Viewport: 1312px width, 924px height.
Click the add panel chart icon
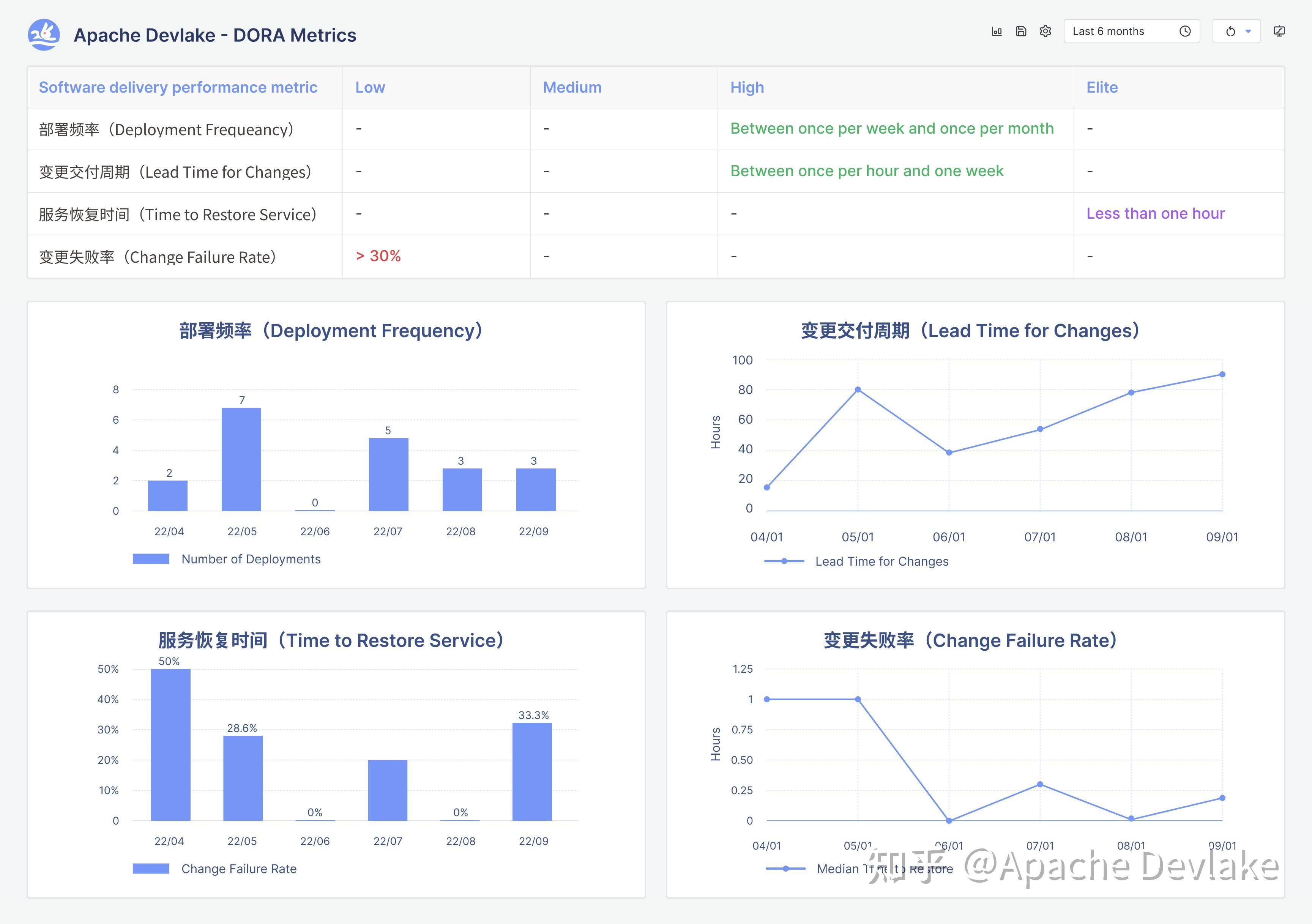(x=997, y=32)
